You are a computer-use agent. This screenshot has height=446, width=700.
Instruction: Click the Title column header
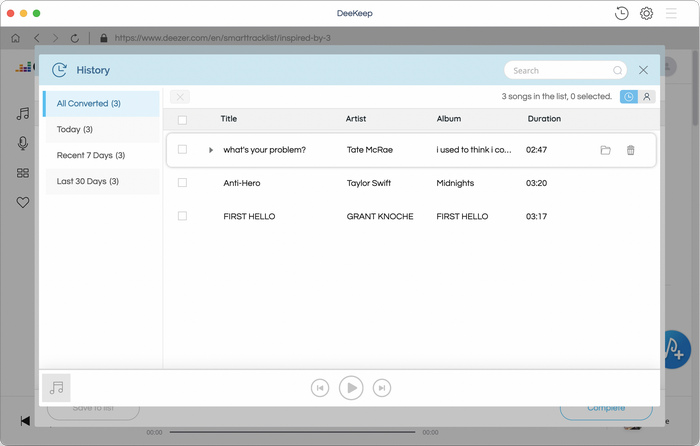(229, 119)
